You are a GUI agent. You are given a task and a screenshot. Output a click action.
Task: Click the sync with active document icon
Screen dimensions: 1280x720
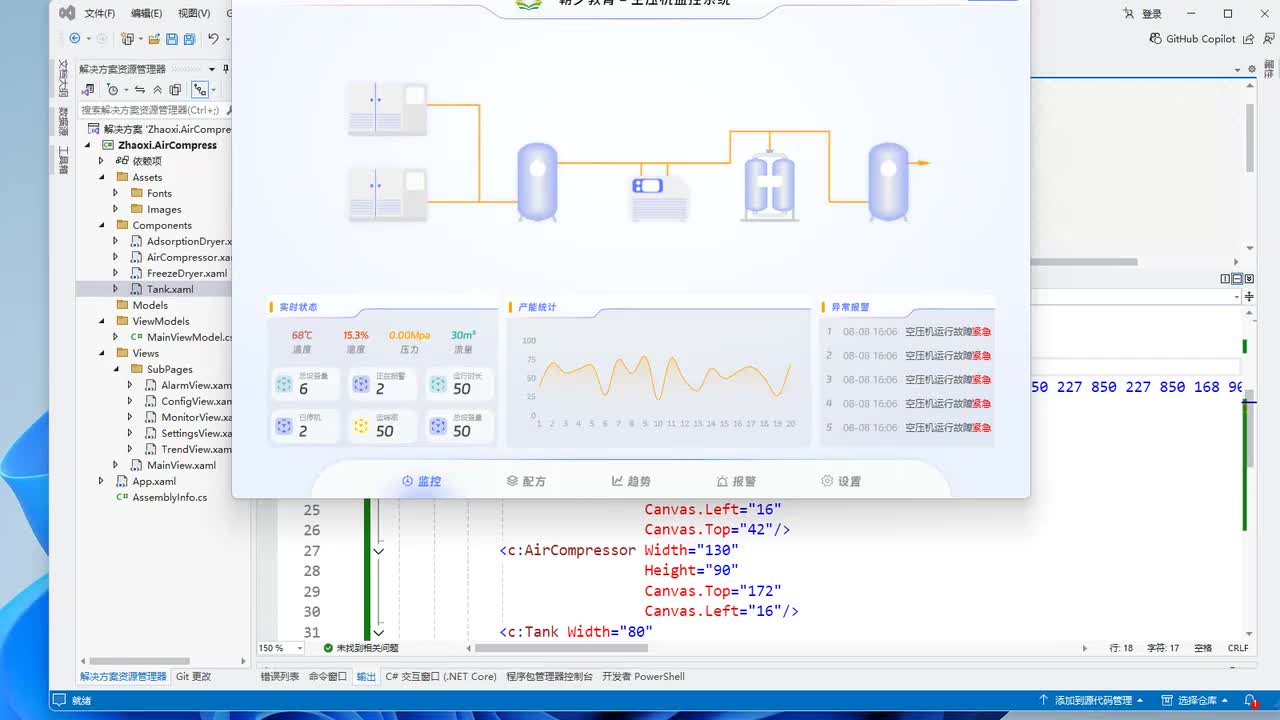(x=140, y=89)
